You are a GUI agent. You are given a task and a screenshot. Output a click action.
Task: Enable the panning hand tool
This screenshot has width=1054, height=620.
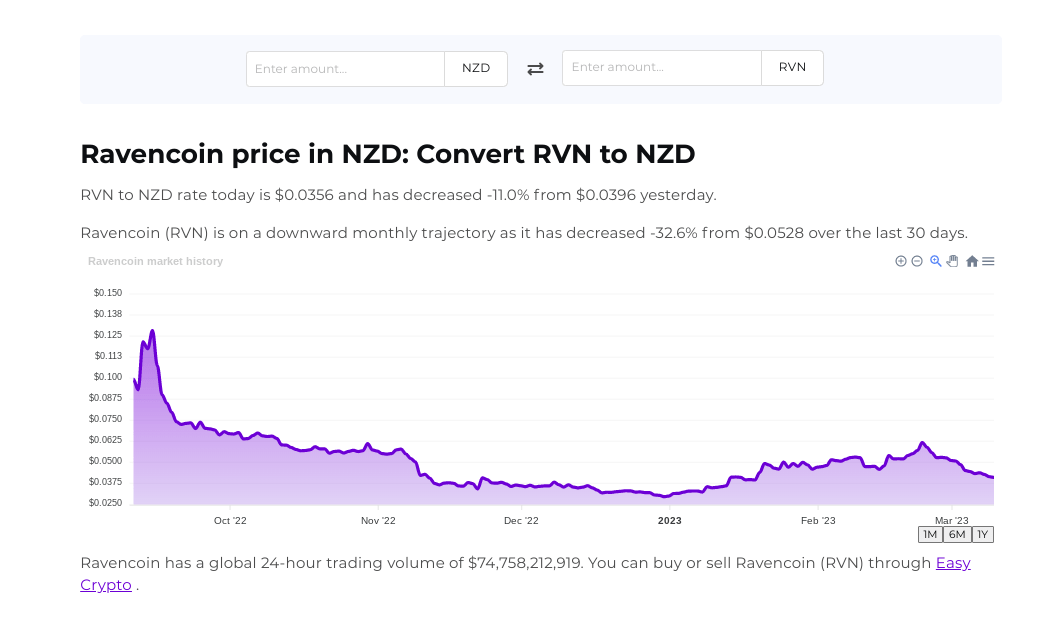pos(953,261)
